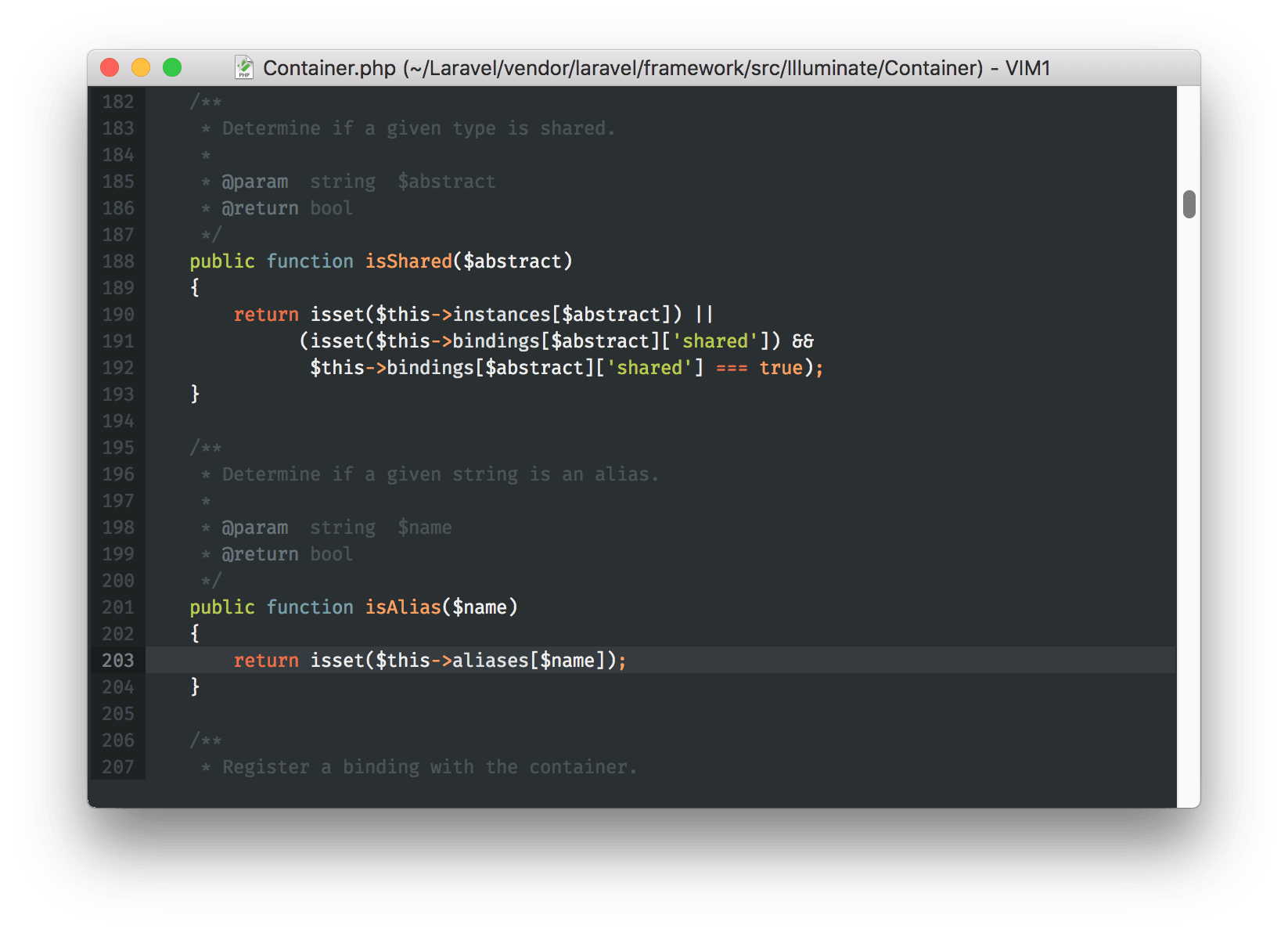
Task: Click opening brace on line 202
Action: [x=195, y=634]
